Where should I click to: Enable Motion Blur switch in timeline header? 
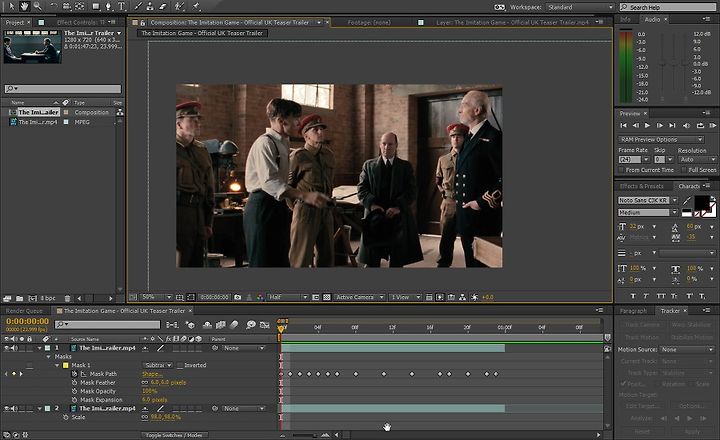pyautogui.click(x=234, y=325)
